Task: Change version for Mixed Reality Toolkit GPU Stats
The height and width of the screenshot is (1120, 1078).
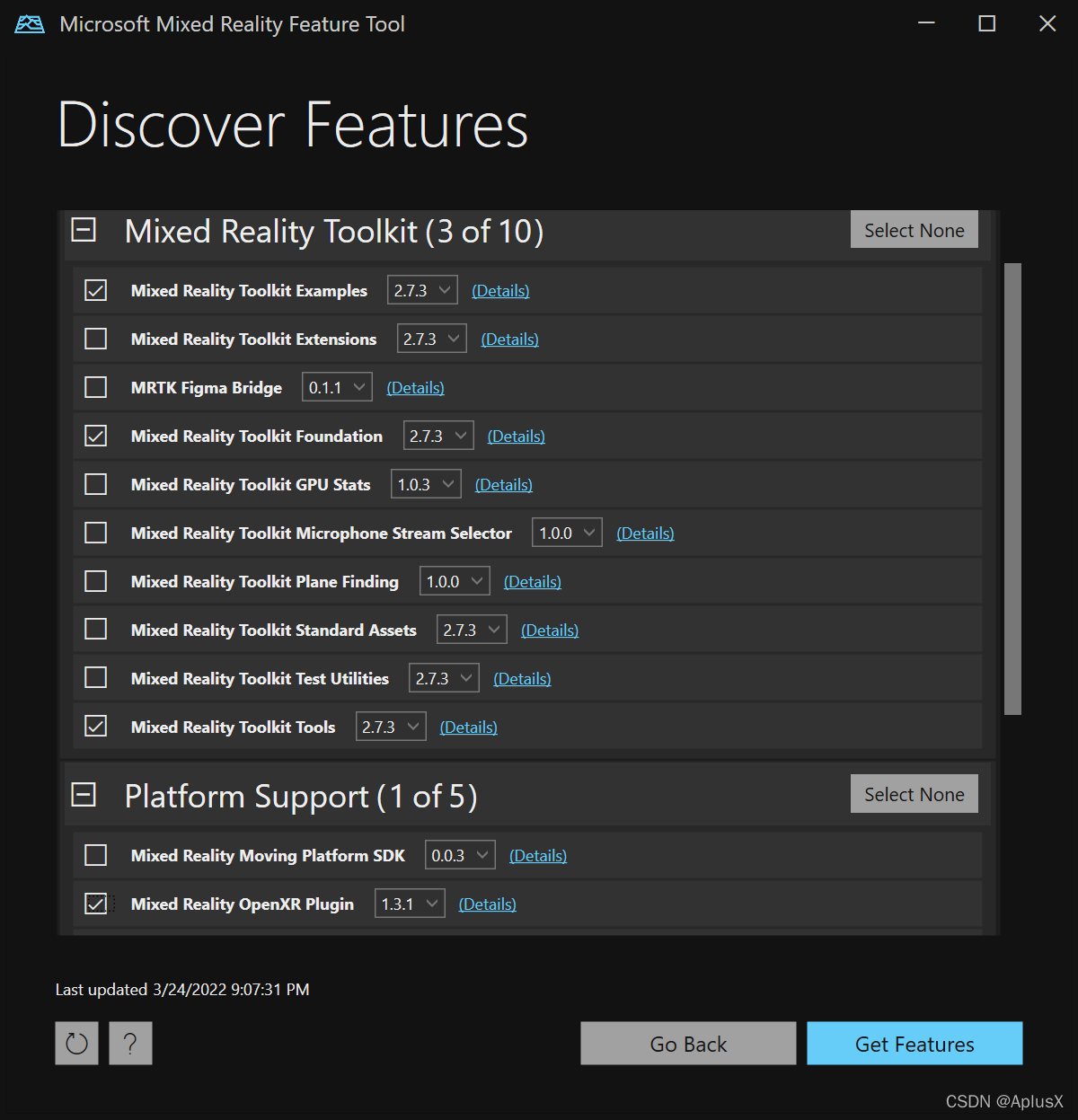Action: [x=425, y=483]
